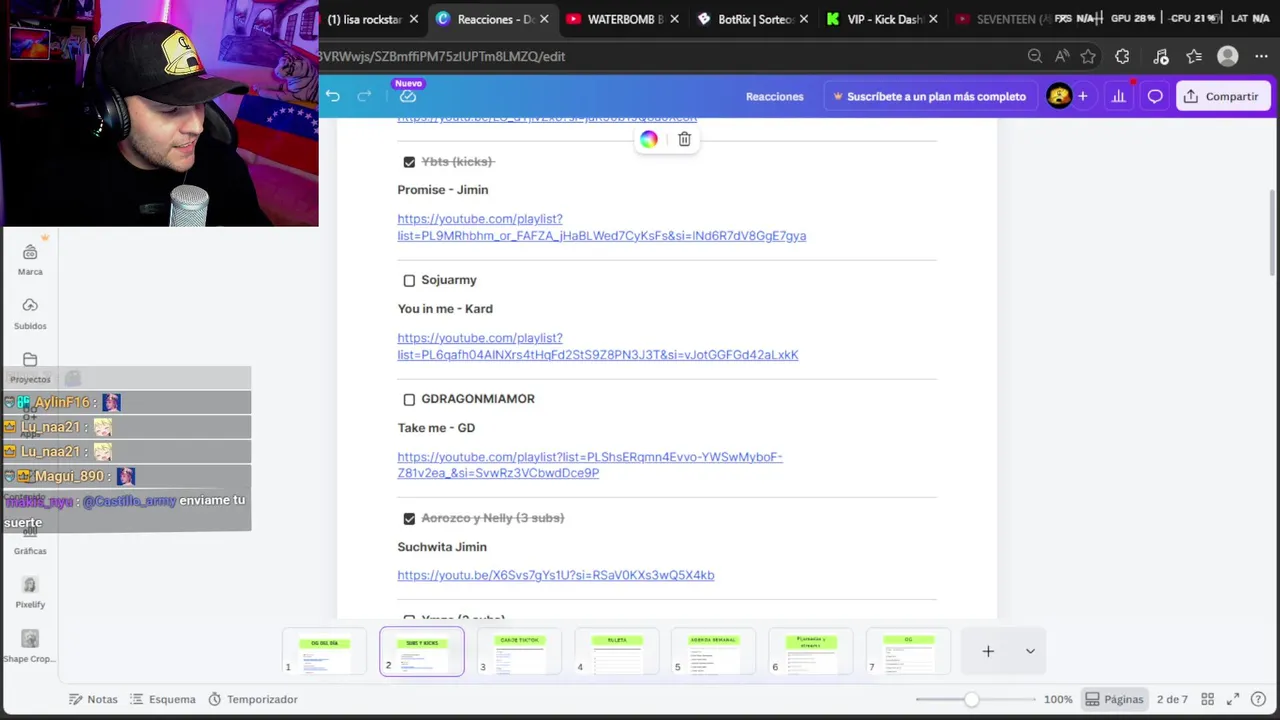Switch to the BotRix Sorteo tab
Screen dimensions: 1280x720
tap(754, 19)
